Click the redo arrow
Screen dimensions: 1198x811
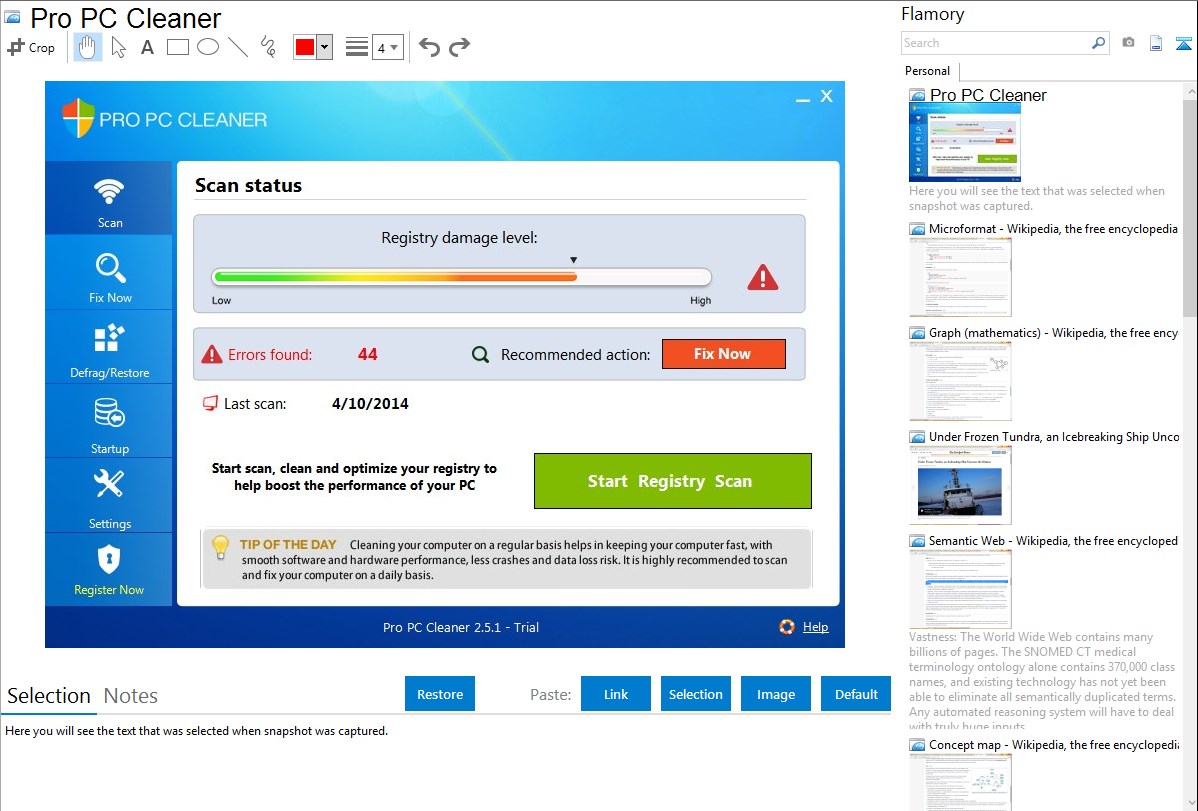pyautogui.click(x=459, y=47)
